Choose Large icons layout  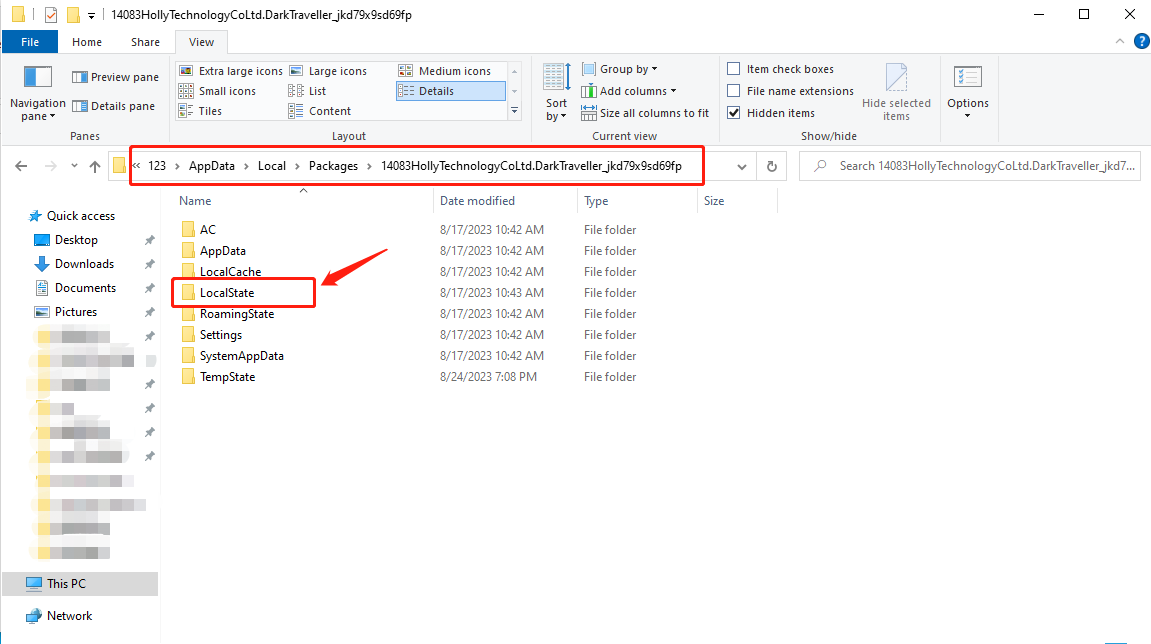pos(327,70)
